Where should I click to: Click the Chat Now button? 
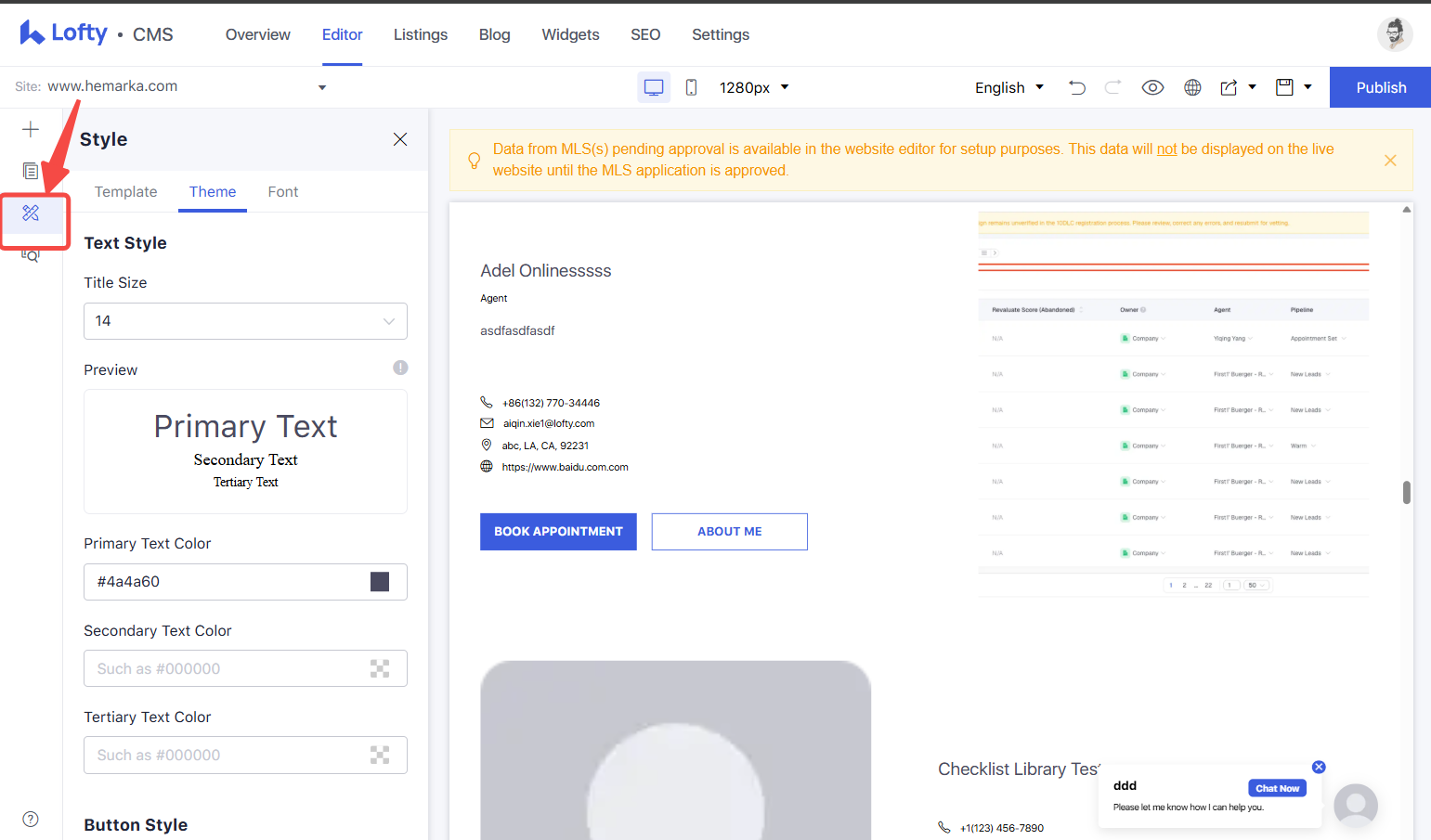click(1278, 788)
